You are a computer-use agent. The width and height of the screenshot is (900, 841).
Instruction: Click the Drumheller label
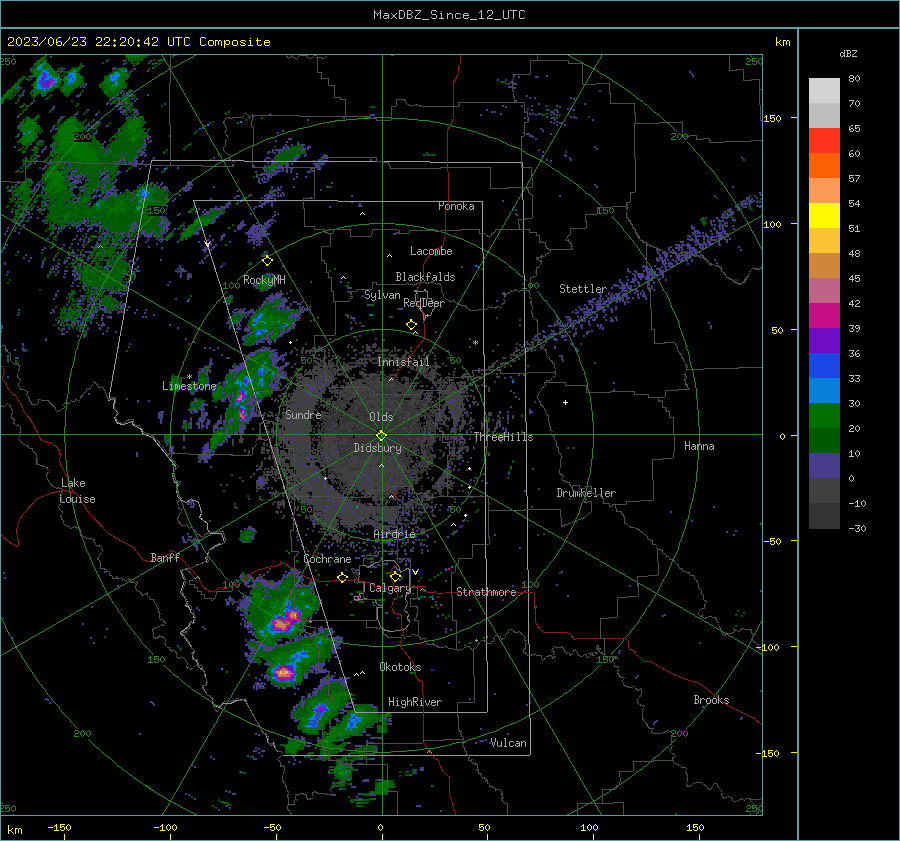(586, 493)
